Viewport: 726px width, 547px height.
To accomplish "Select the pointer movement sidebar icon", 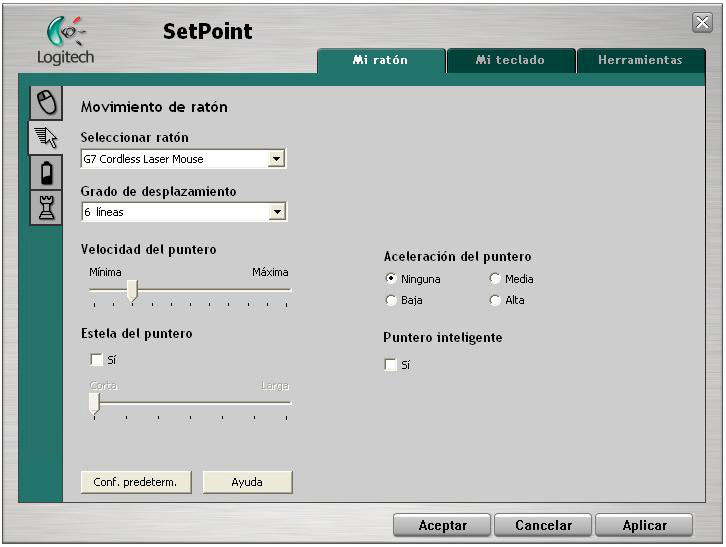I will pyautogui.click(x=44, y=139).
